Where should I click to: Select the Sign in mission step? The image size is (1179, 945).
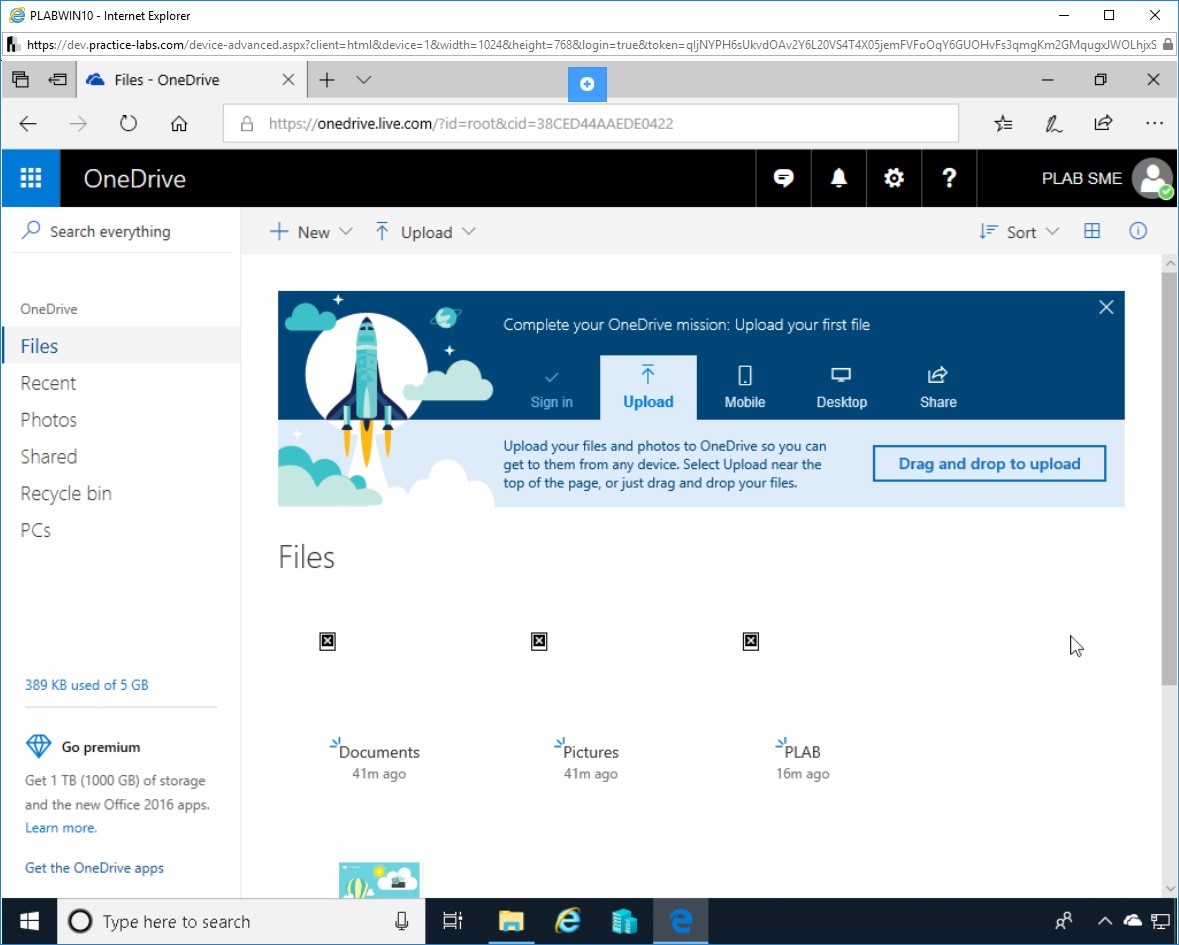(x=551, y=388)
